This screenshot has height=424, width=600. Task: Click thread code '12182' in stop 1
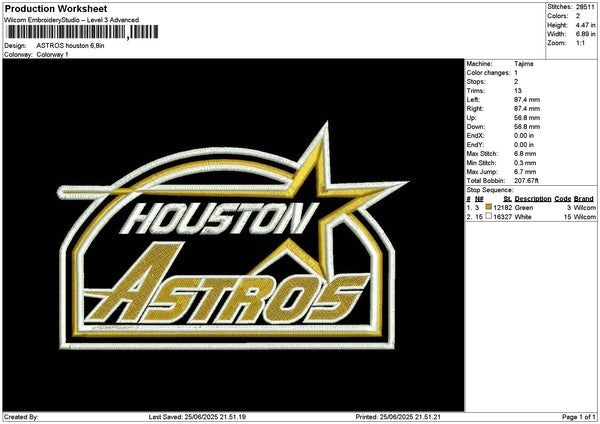point(502,208)
